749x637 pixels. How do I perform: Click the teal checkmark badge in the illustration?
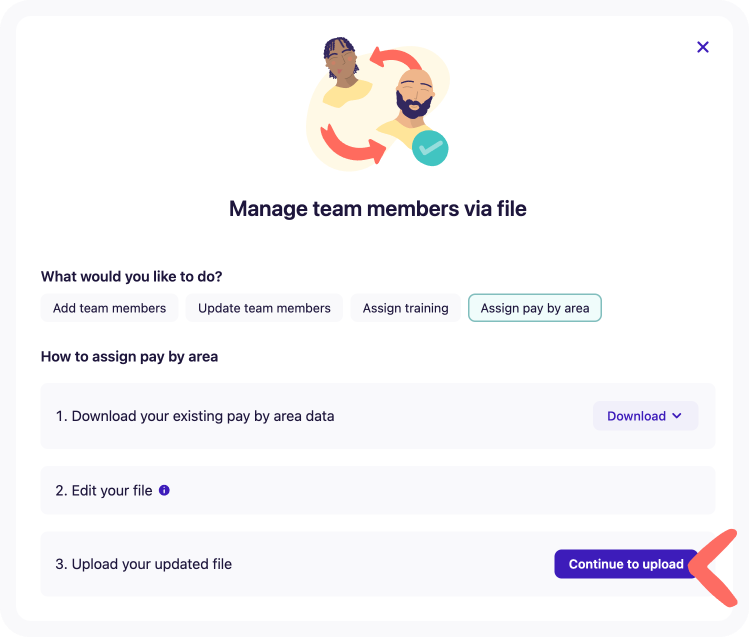(430, 148)
